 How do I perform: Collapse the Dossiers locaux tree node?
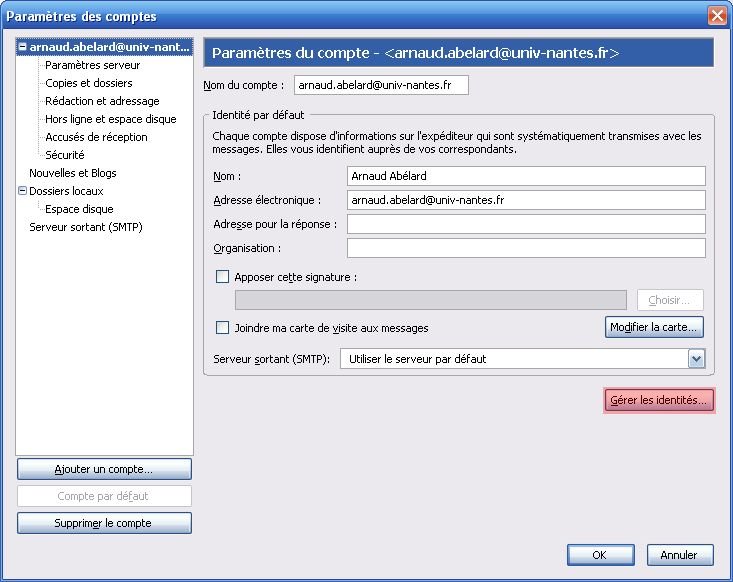(x=23, y=191)
